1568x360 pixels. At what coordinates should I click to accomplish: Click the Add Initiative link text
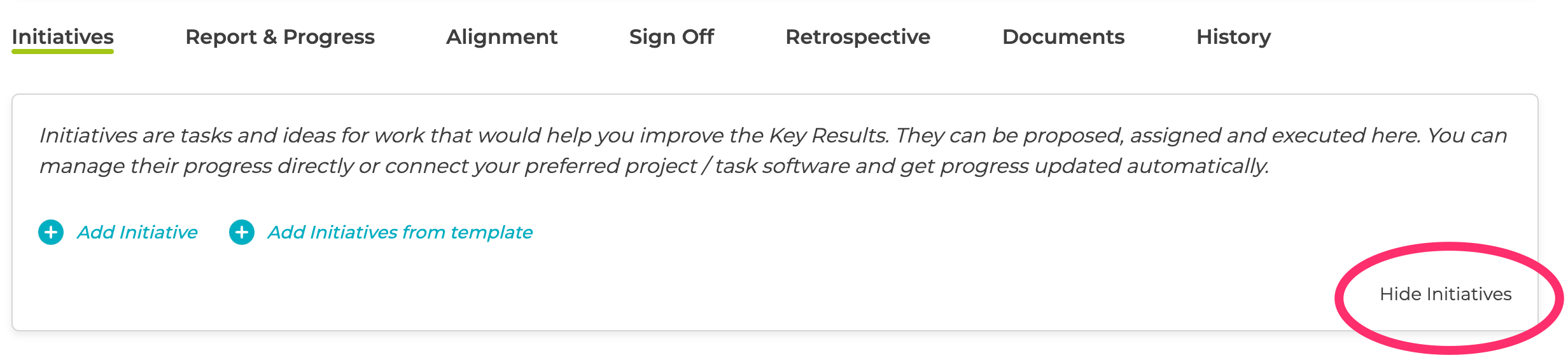[137, 232]
